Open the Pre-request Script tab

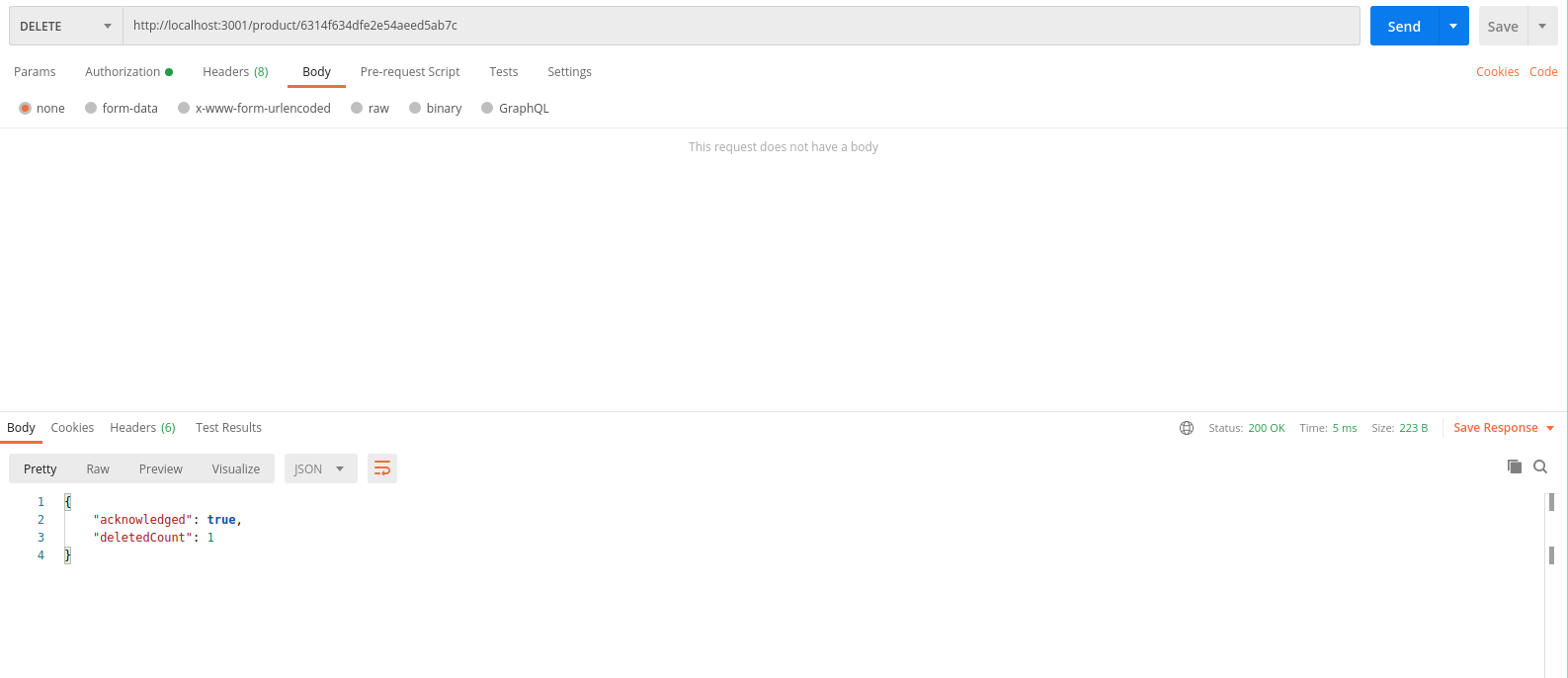pyautogui.click(x=410, y=72)
